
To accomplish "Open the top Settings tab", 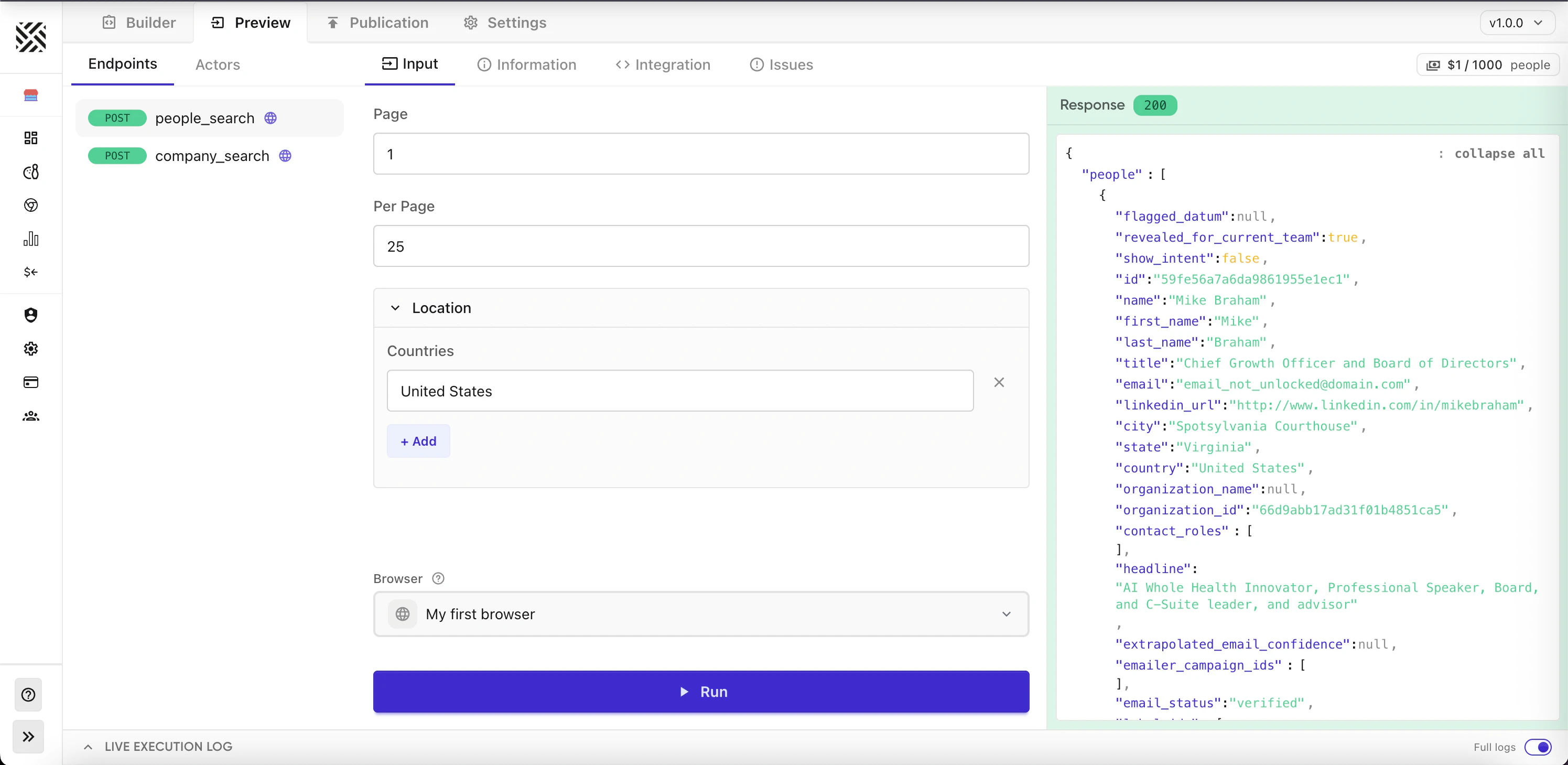I will 505,23.
